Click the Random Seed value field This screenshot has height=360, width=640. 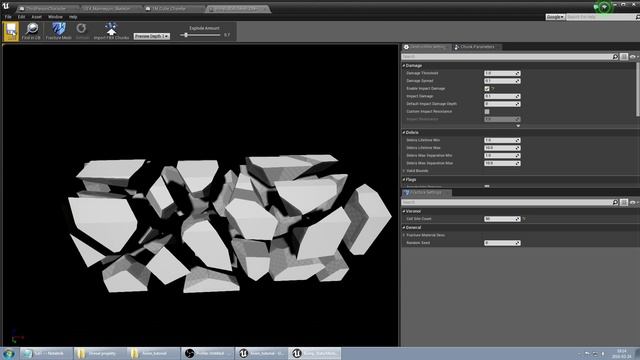(502, 243)
